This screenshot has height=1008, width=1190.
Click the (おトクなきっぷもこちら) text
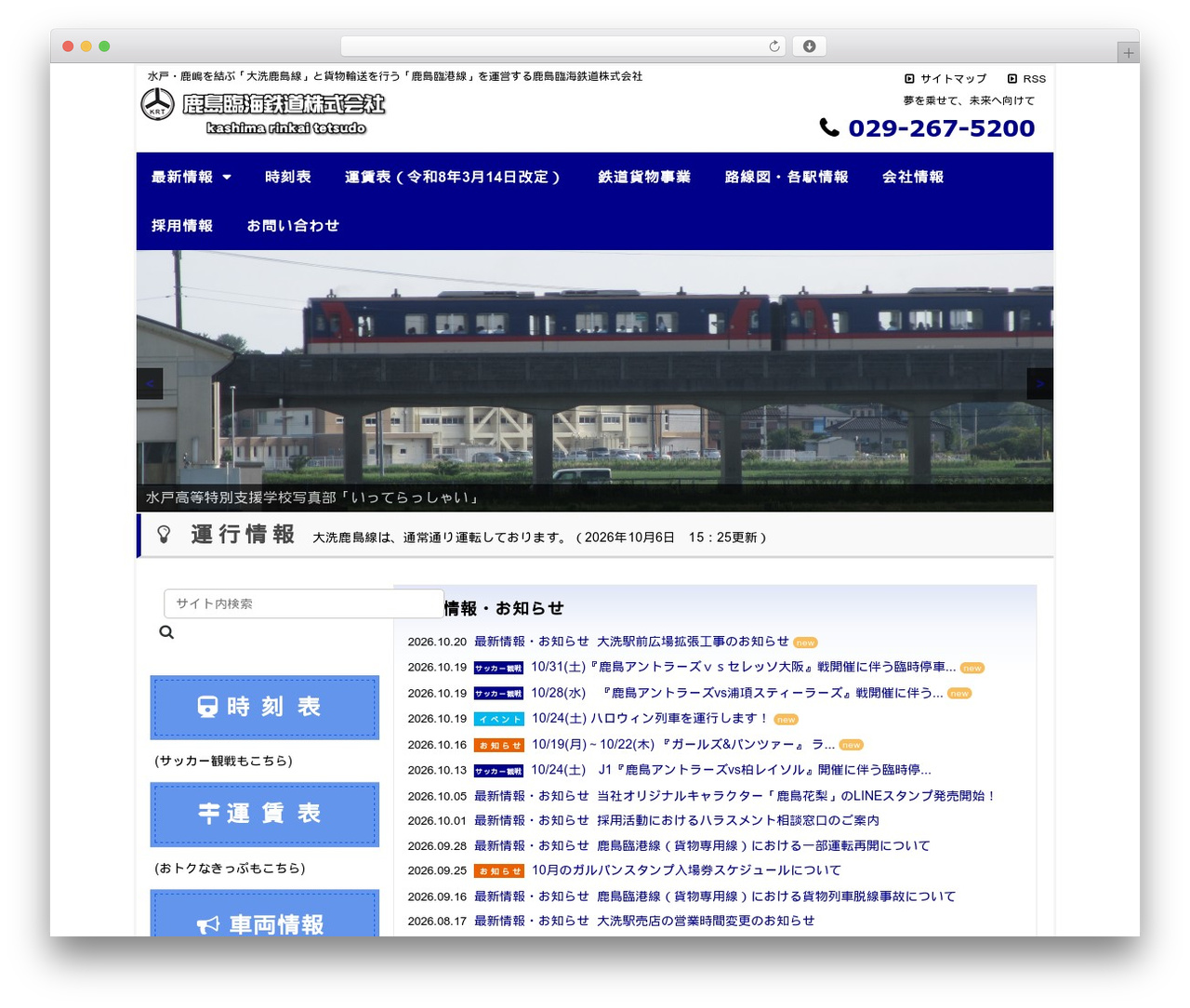click(230, 868)
